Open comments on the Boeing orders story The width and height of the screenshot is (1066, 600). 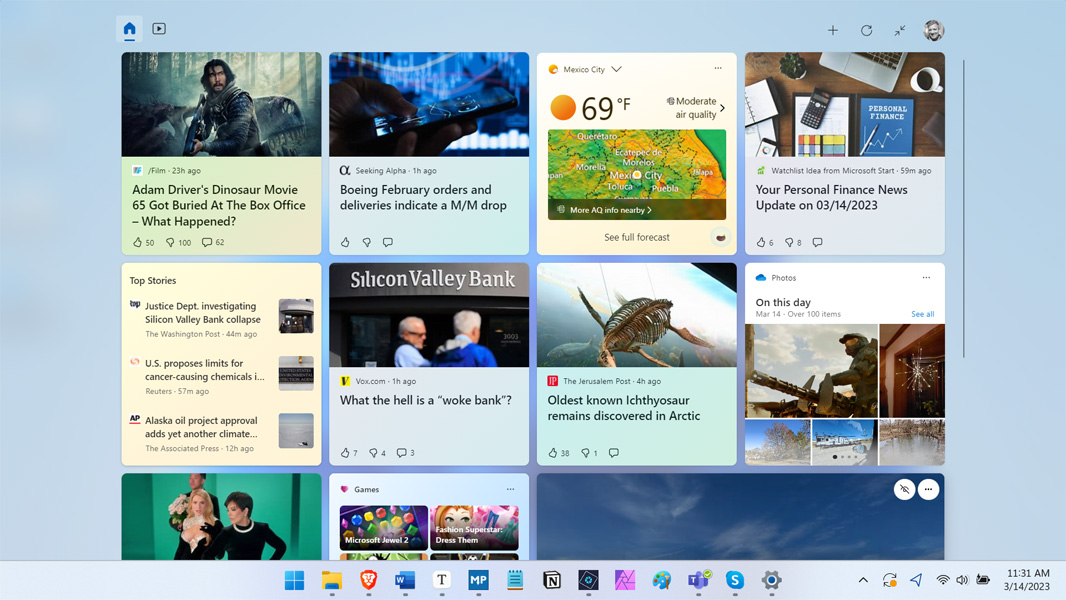[388, 242]
